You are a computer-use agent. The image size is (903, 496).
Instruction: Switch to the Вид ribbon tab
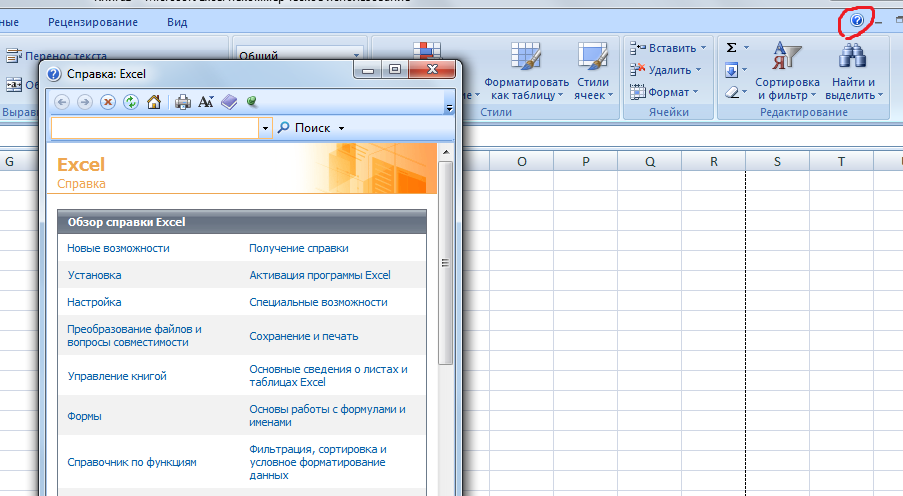(177, 22)
